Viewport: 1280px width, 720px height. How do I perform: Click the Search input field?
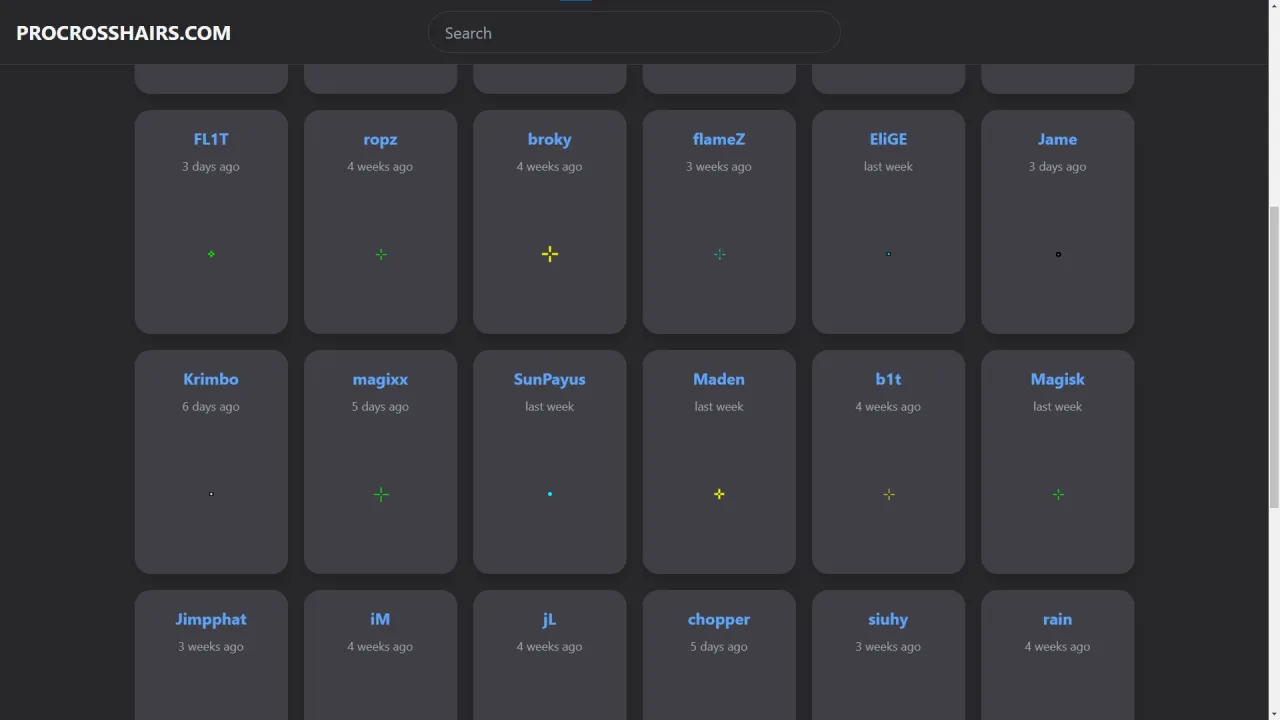[634, 33]
